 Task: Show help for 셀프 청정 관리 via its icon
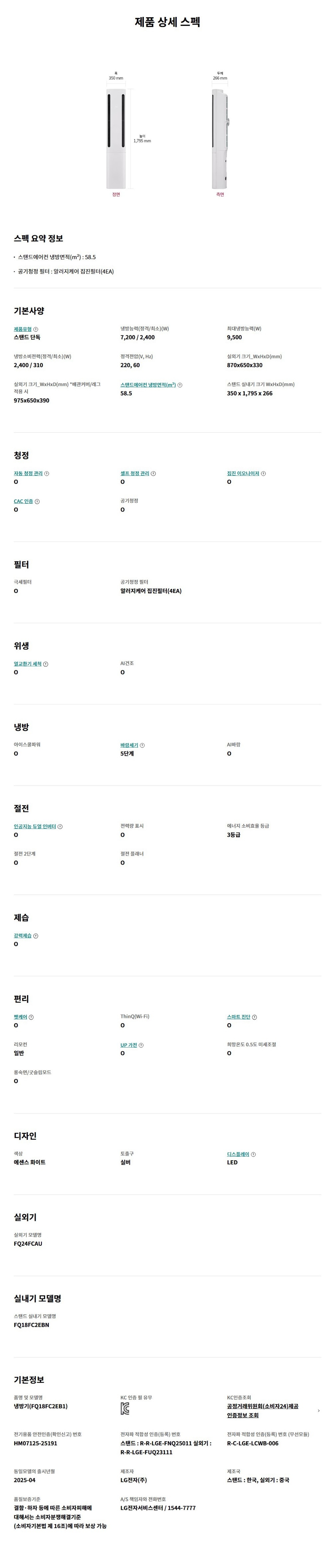click(x=153, y=473)
